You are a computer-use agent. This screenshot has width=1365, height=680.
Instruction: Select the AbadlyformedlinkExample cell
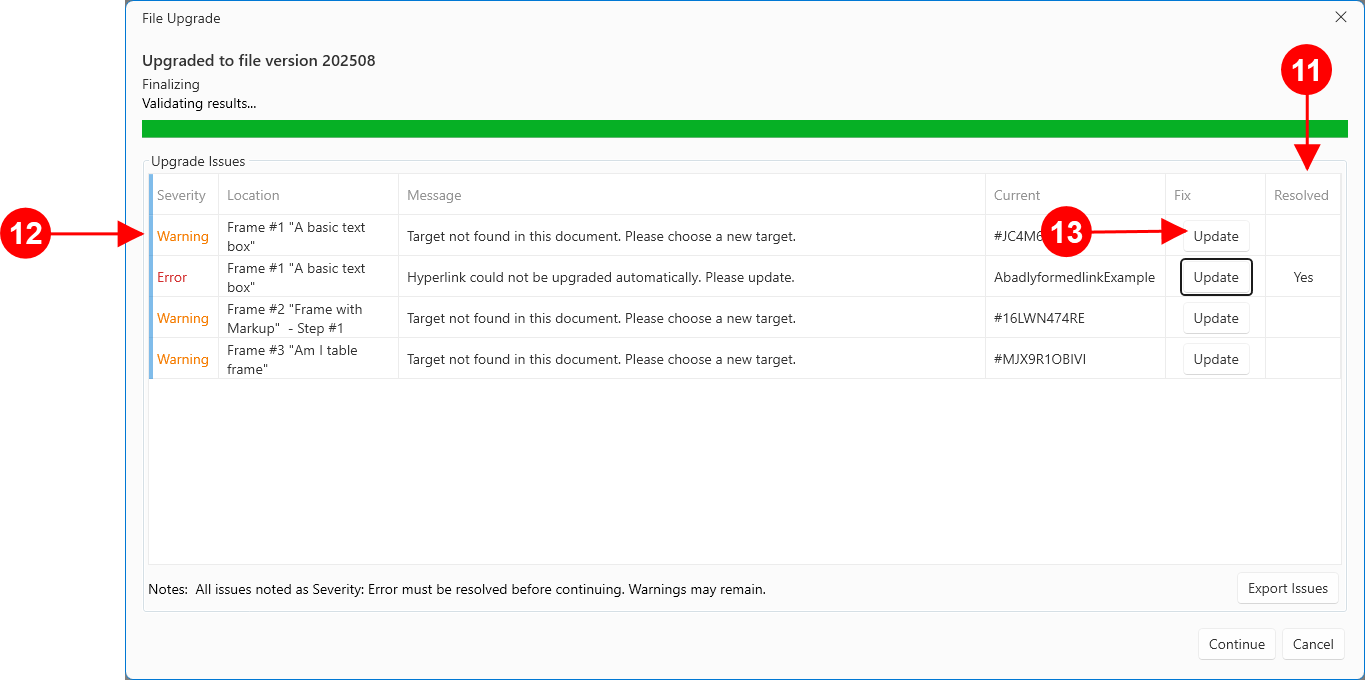pyautogui.click(x=1074, y=277)
